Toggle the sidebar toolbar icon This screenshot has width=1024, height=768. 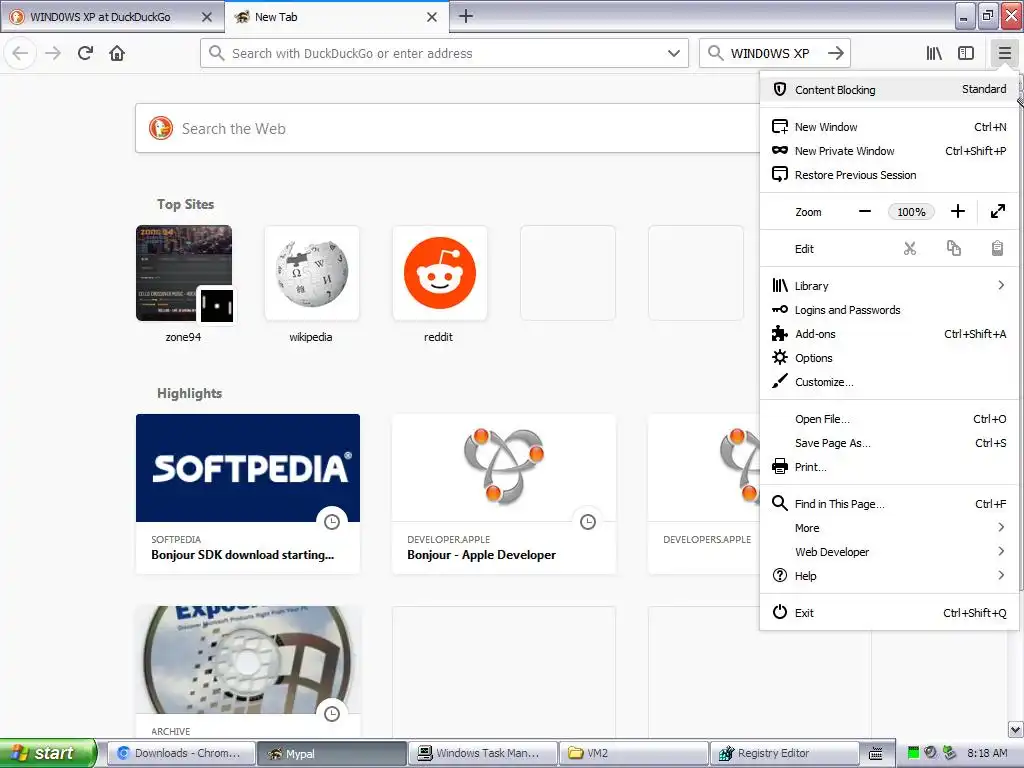click(x=966, y=53)
